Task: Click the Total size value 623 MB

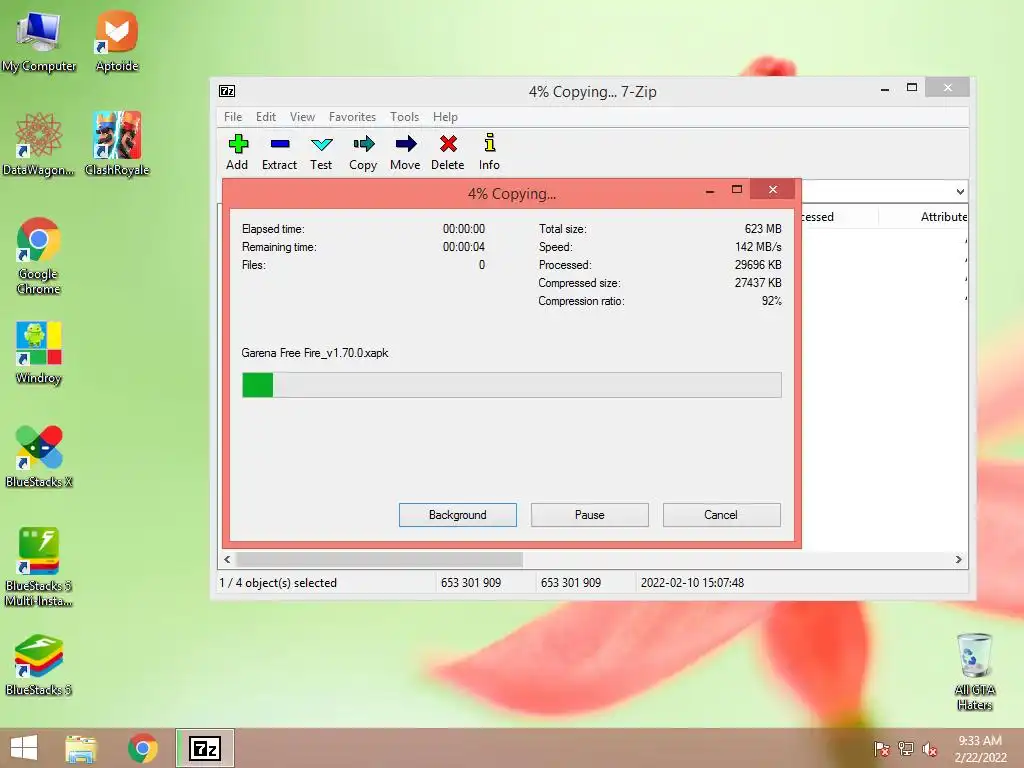Action: 763,229
